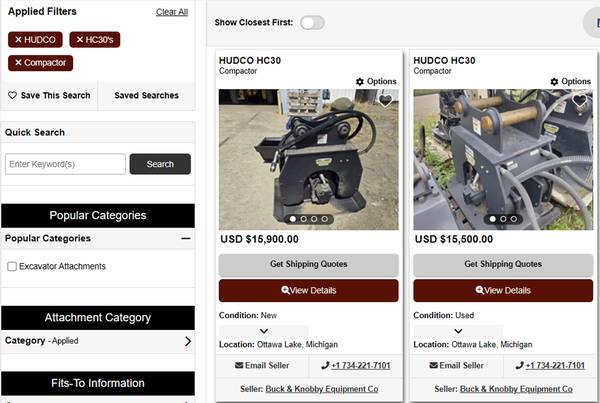
Task: View Details of the $15,500 compactor
Action: point(503,290)
